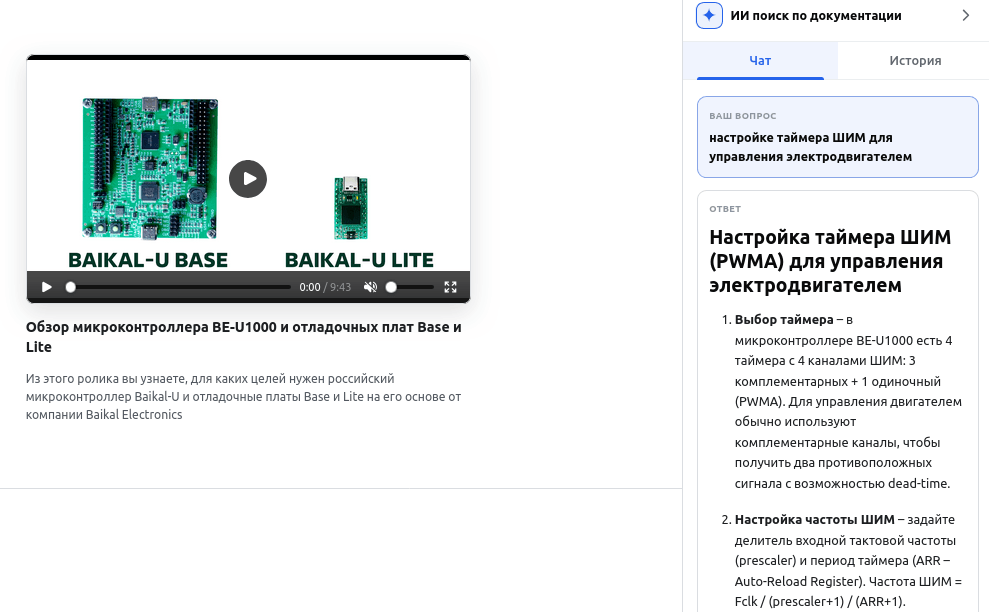The height and width of the screenshot is (612, 989).
Task: Click the video title about BE-U1000 overview
Action: coord(243,337)
